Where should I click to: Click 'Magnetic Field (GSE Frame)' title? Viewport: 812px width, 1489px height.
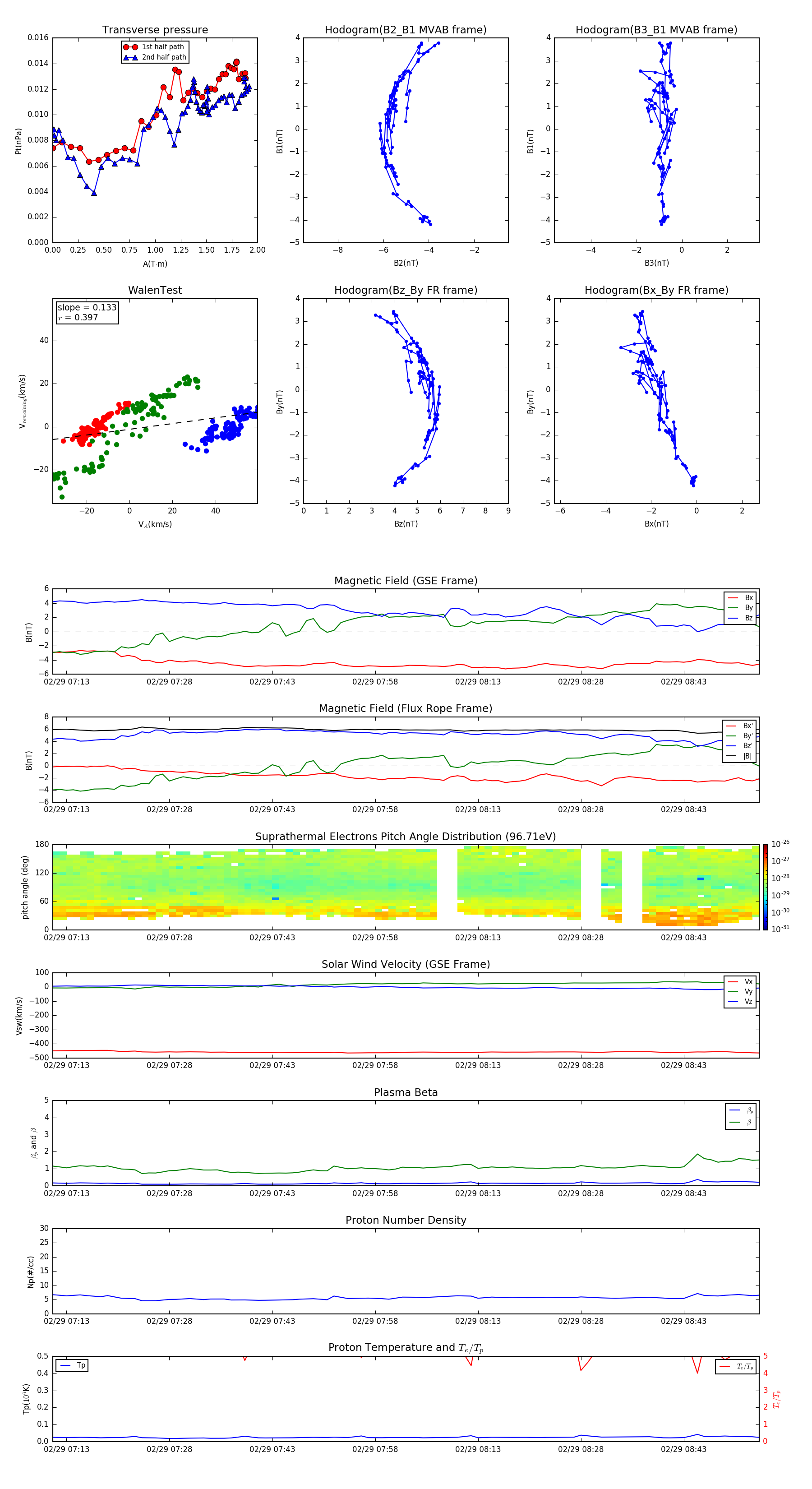406,581
